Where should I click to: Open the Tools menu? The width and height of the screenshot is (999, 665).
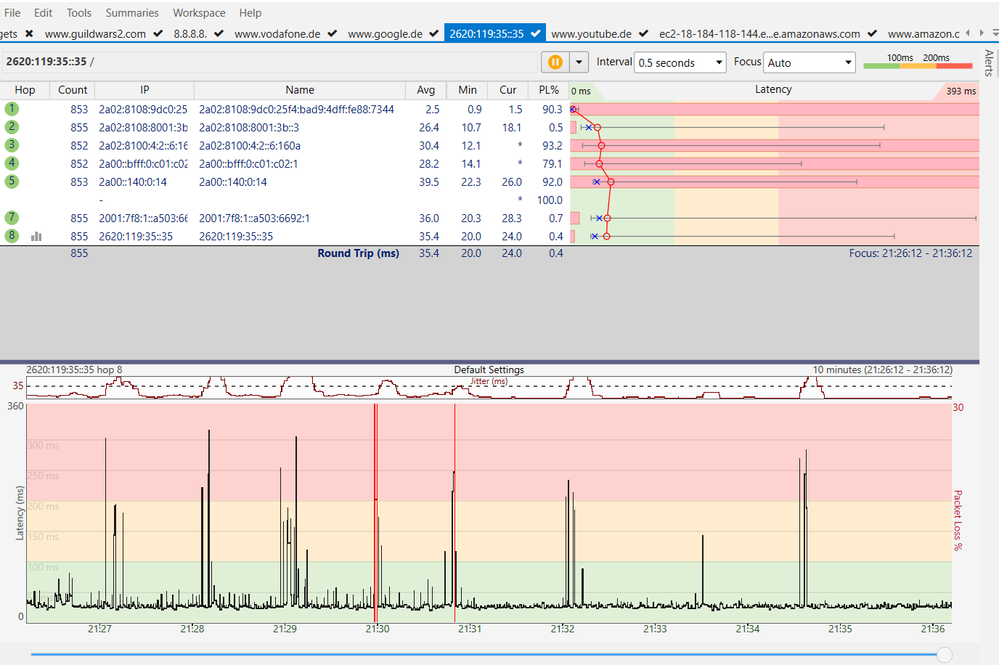coord(78,12)
